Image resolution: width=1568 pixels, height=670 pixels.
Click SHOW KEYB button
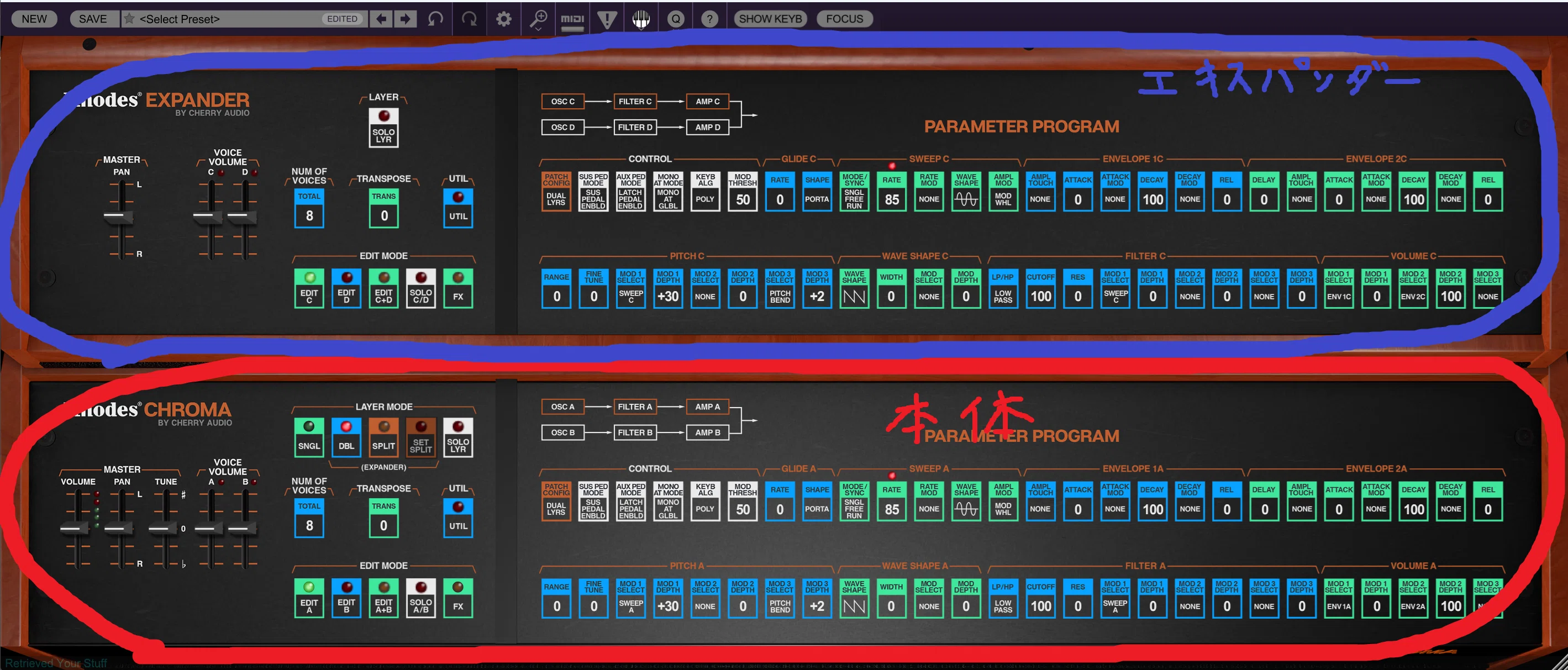[770, 19]
